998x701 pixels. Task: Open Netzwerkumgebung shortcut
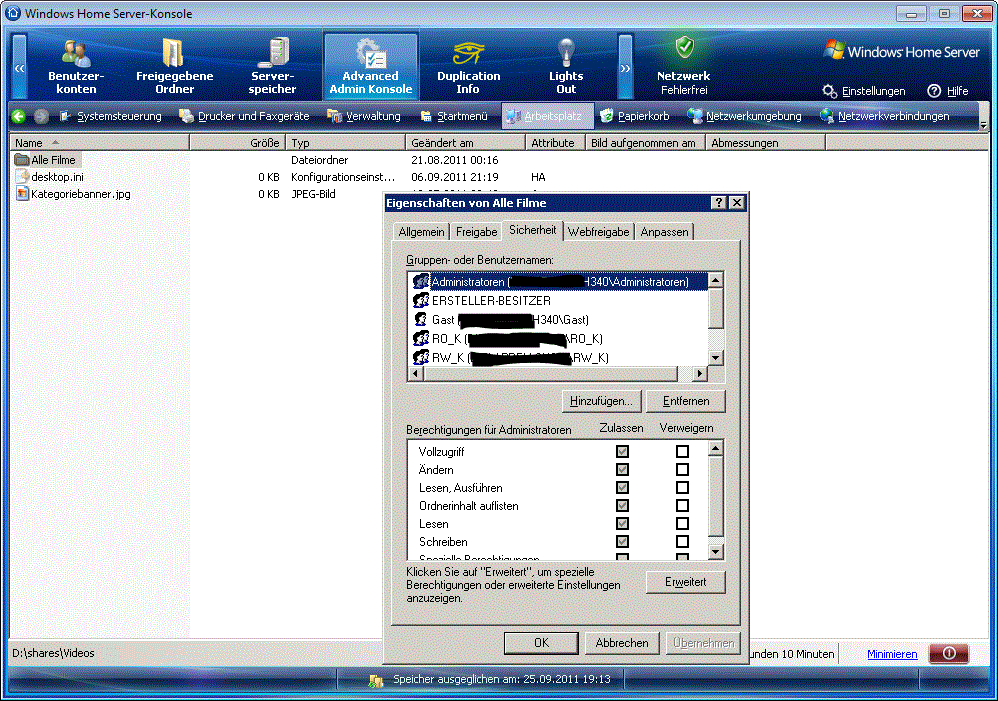745,116
